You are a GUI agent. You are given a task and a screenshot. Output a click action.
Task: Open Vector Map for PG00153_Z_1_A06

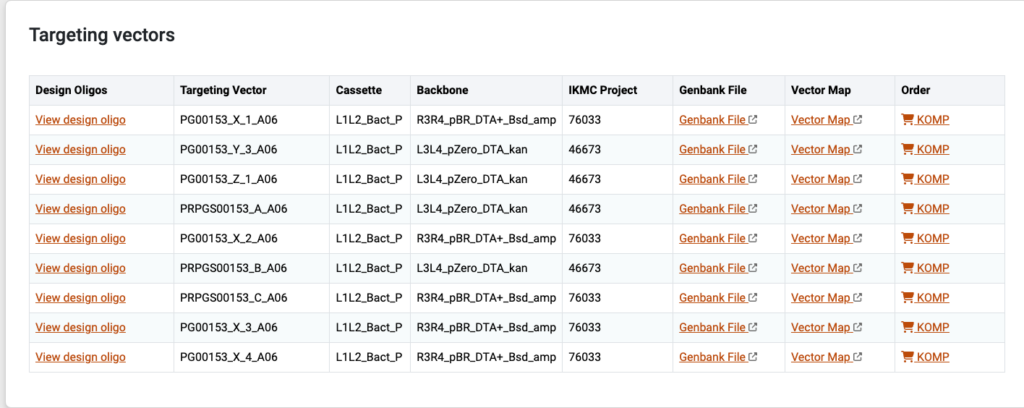tap(821, 179)
